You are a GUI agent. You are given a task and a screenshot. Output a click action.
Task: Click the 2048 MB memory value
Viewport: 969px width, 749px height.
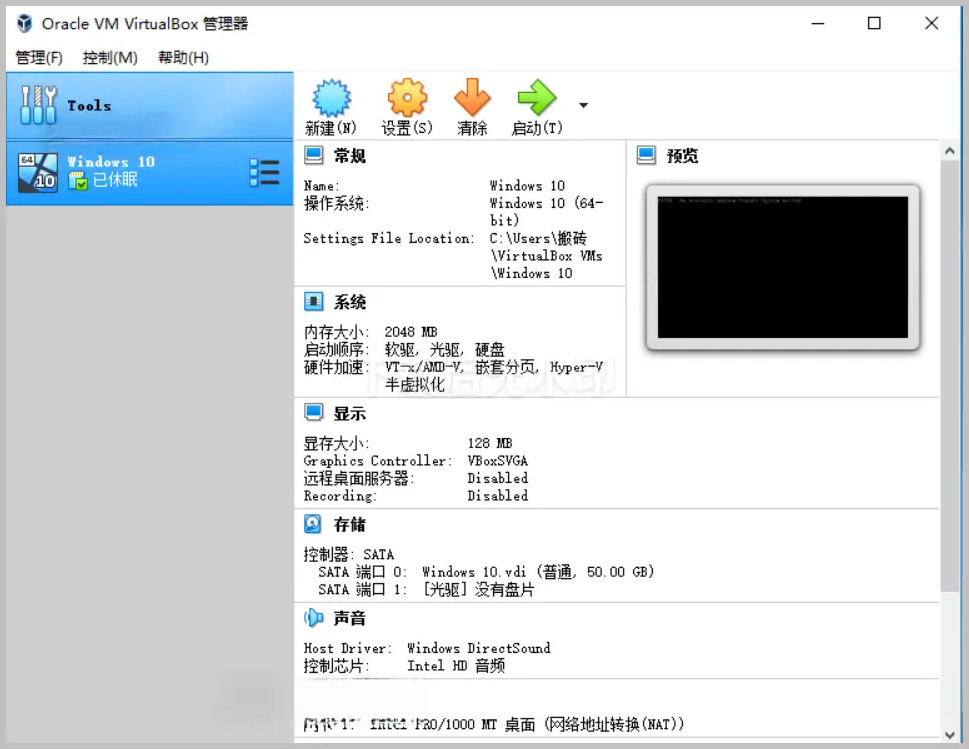pyautogui.click(x=410, y=332)
